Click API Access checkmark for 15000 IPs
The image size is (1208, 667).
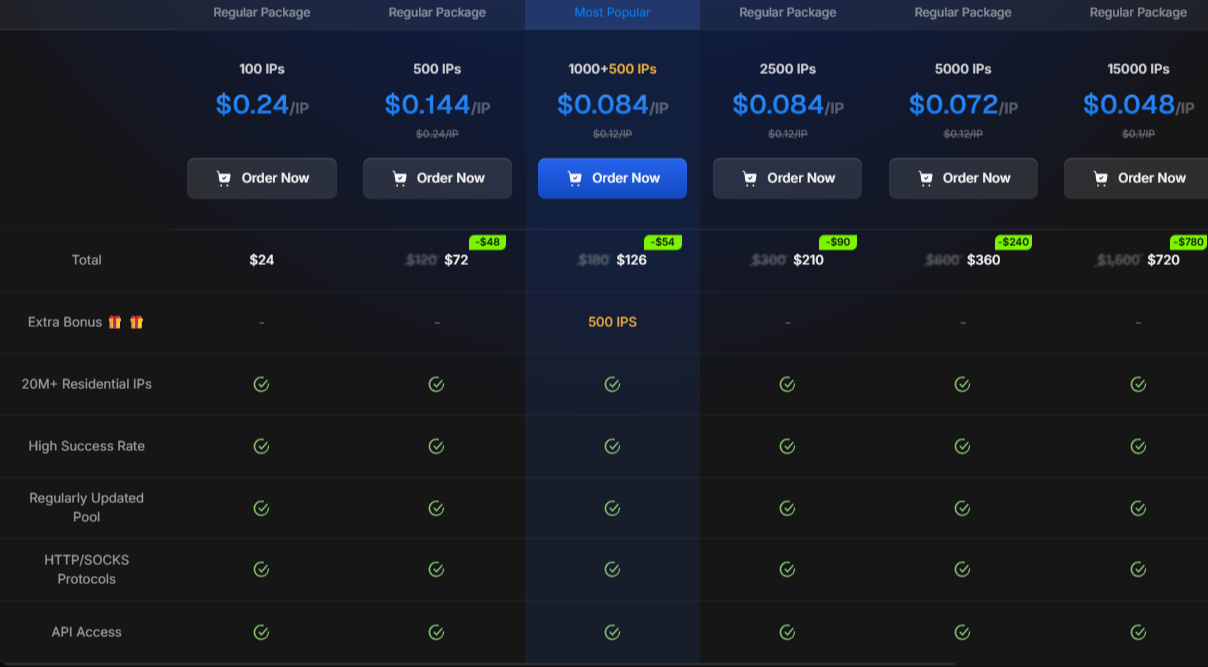click(x=1138, y=632)
